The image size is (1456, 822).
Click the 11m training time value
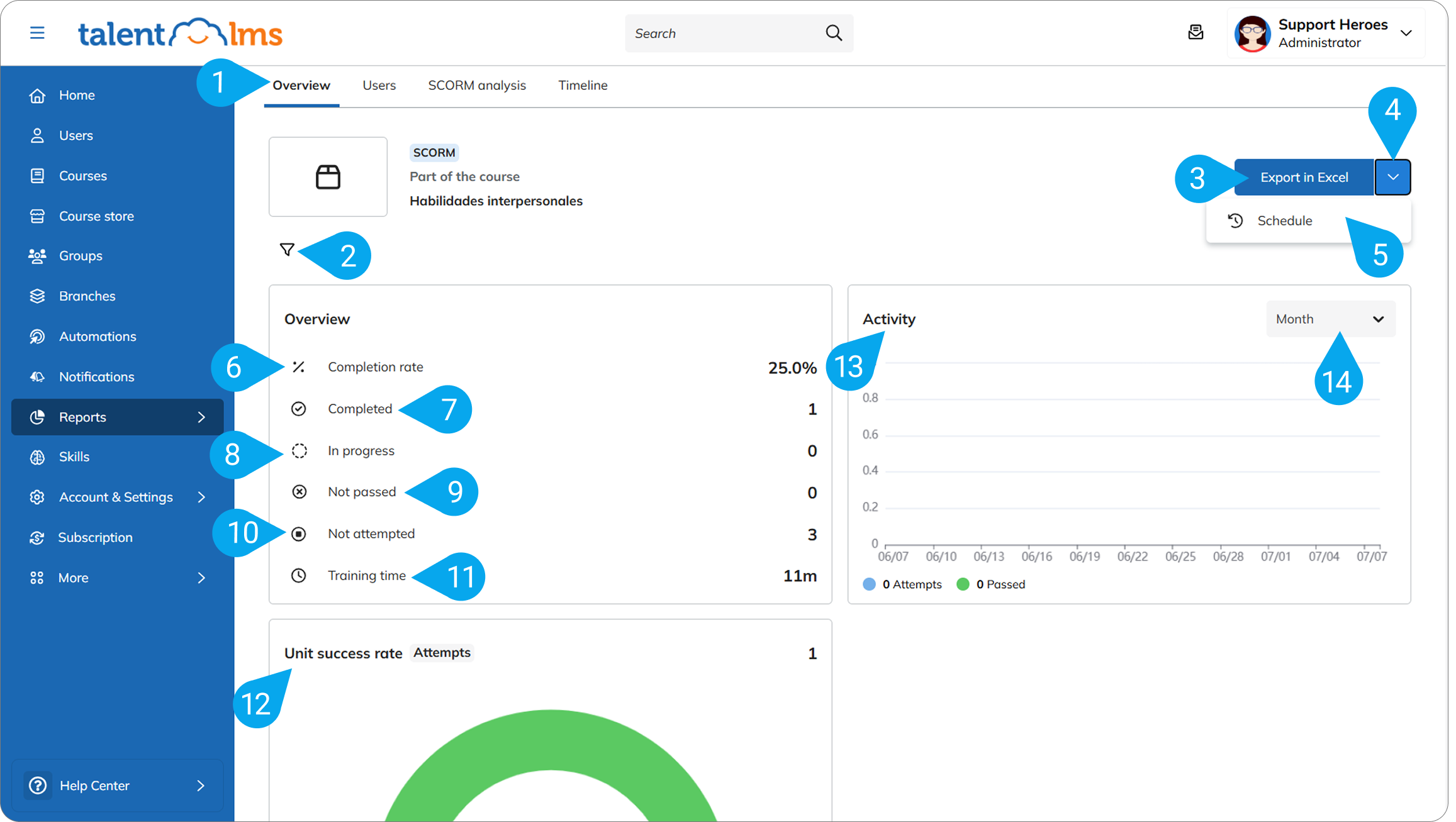pos(800,576)
